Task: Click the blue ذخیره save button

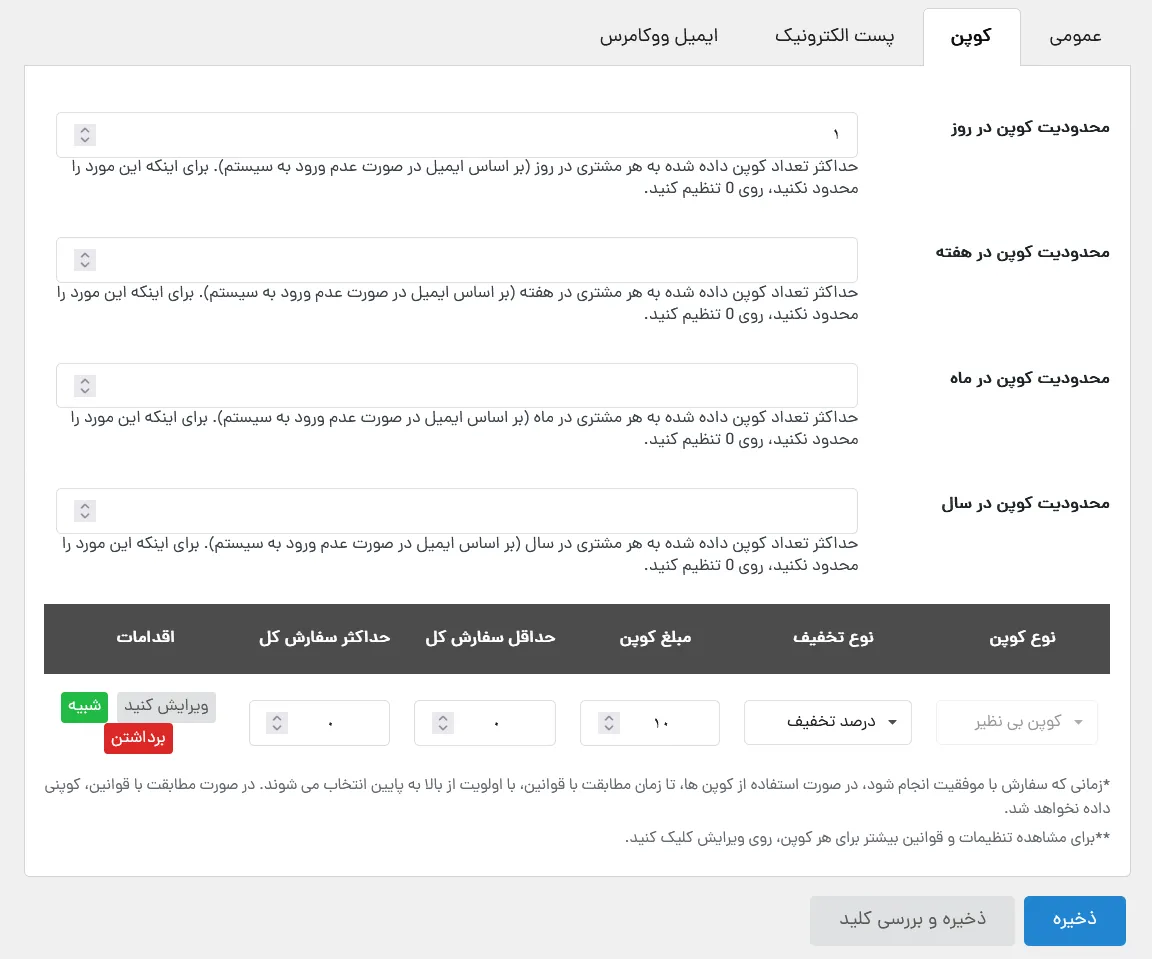Action: tap(1074, 920)
